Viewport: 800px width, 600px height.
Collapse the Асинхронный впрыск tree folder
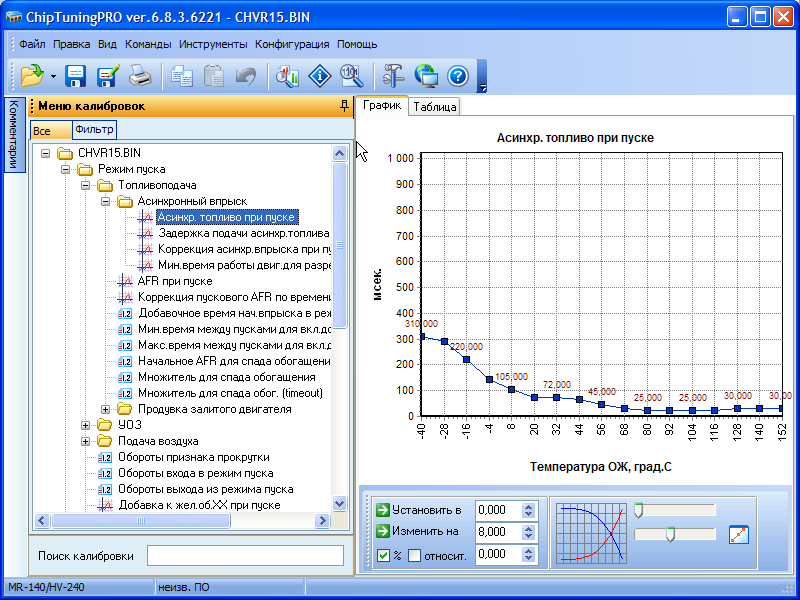pyautogui.click(x=106, y=201)
